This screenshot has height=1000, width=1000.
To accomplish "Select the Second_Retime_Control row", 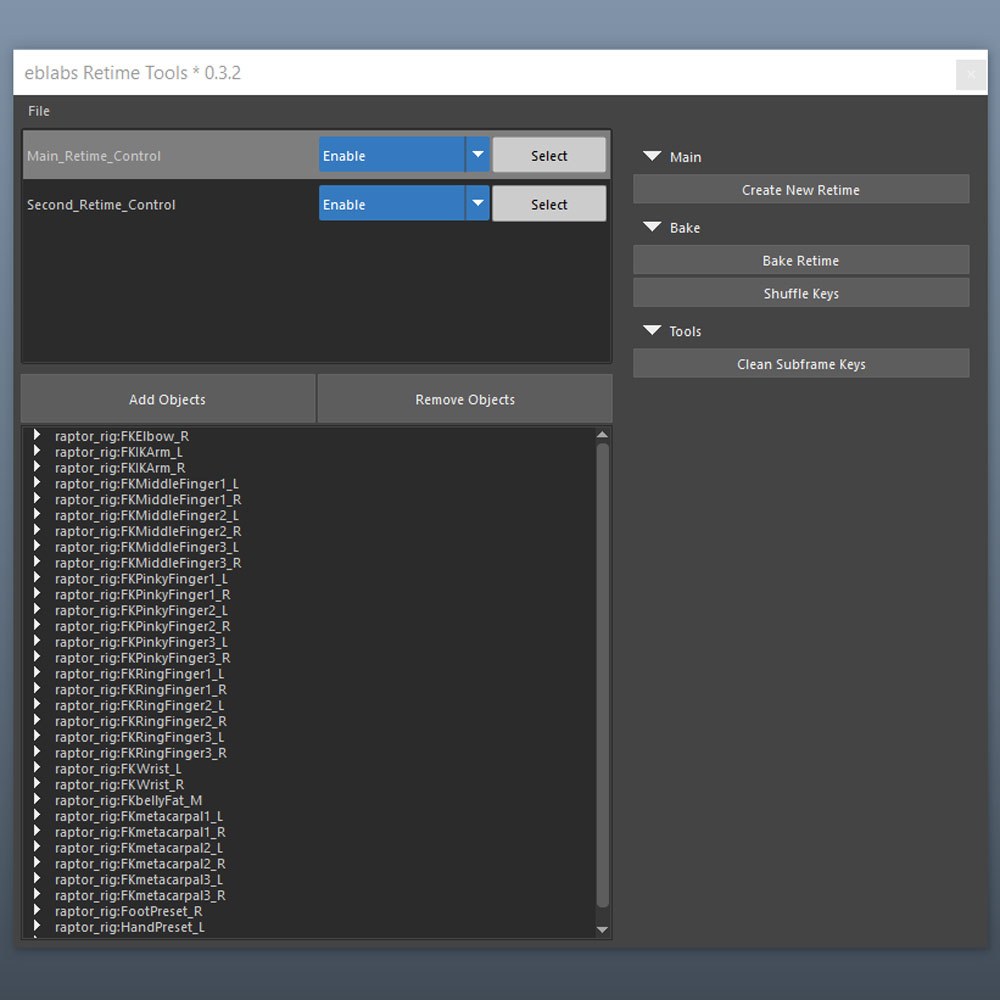I will pyautogui.click(x=316, y=203).
